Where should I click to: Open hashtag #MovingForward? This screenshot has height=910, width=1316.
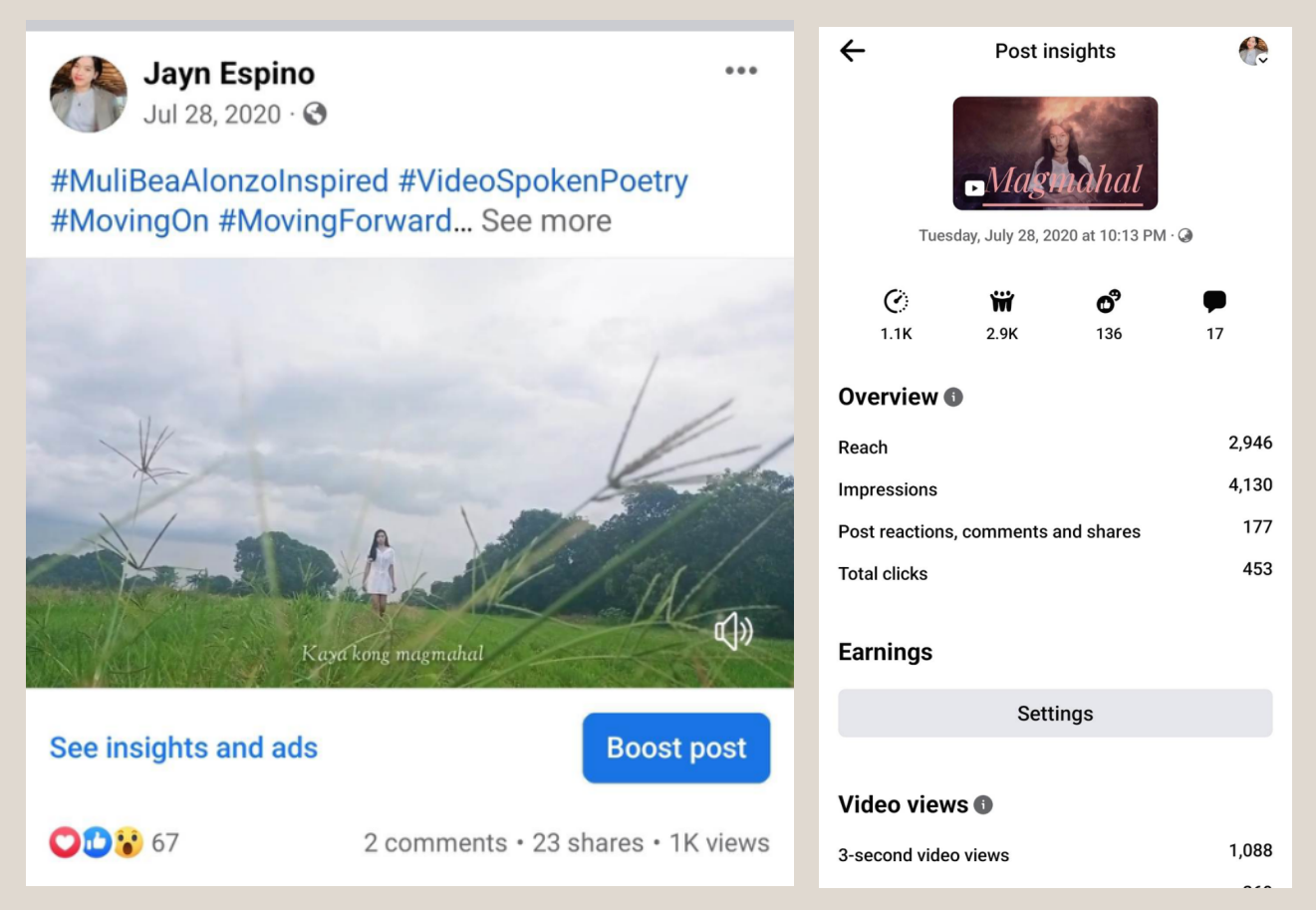tap(336, 220)
